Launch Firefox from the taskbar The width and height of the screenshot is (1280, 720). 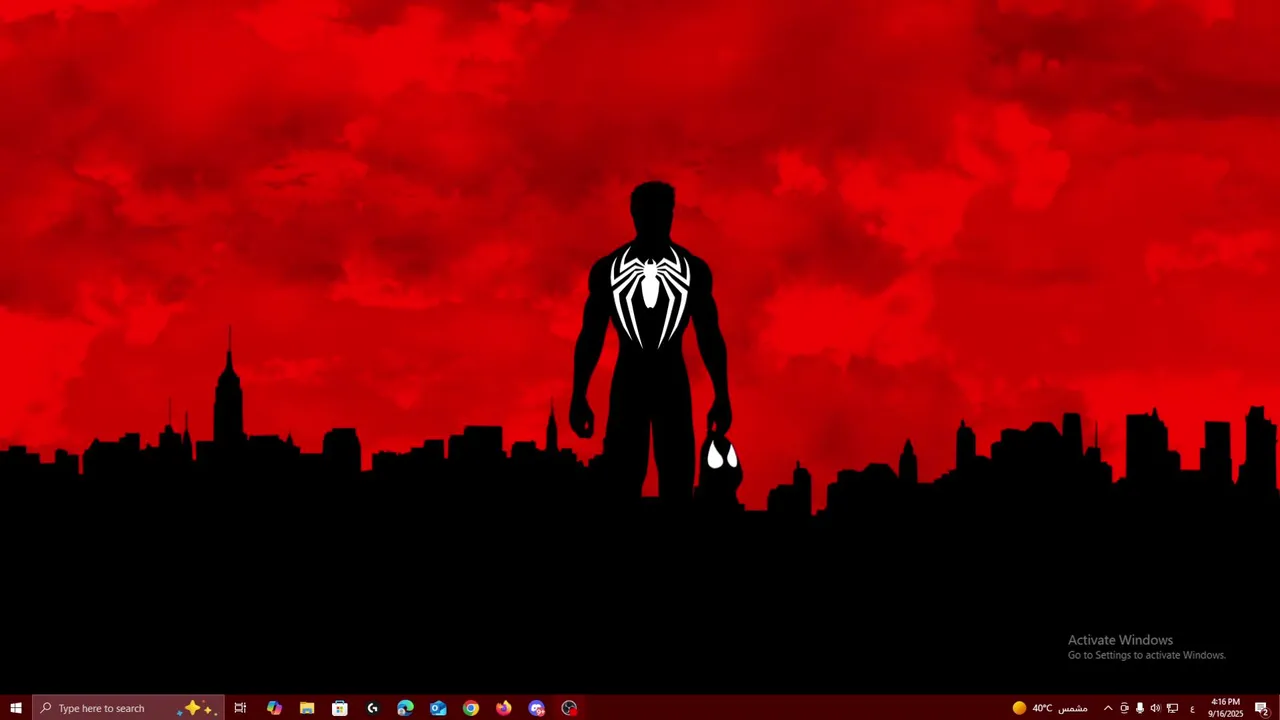click(x=504, y=708)
